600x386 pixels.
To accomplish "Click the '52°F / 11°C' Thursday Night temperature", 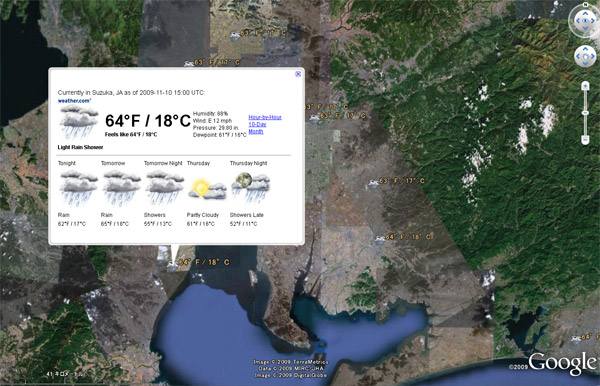I will coord(243,224).
